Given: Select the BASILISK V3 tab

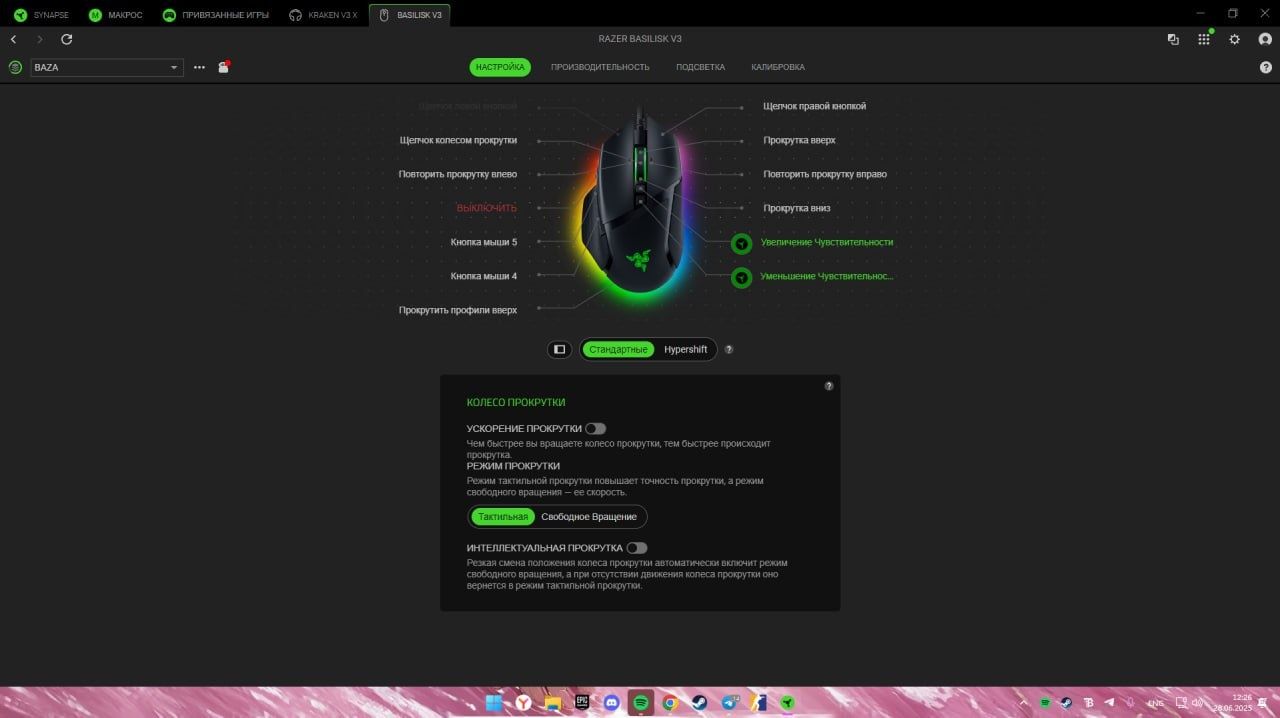Looking at the screenshot, I should tap(410, 15).
